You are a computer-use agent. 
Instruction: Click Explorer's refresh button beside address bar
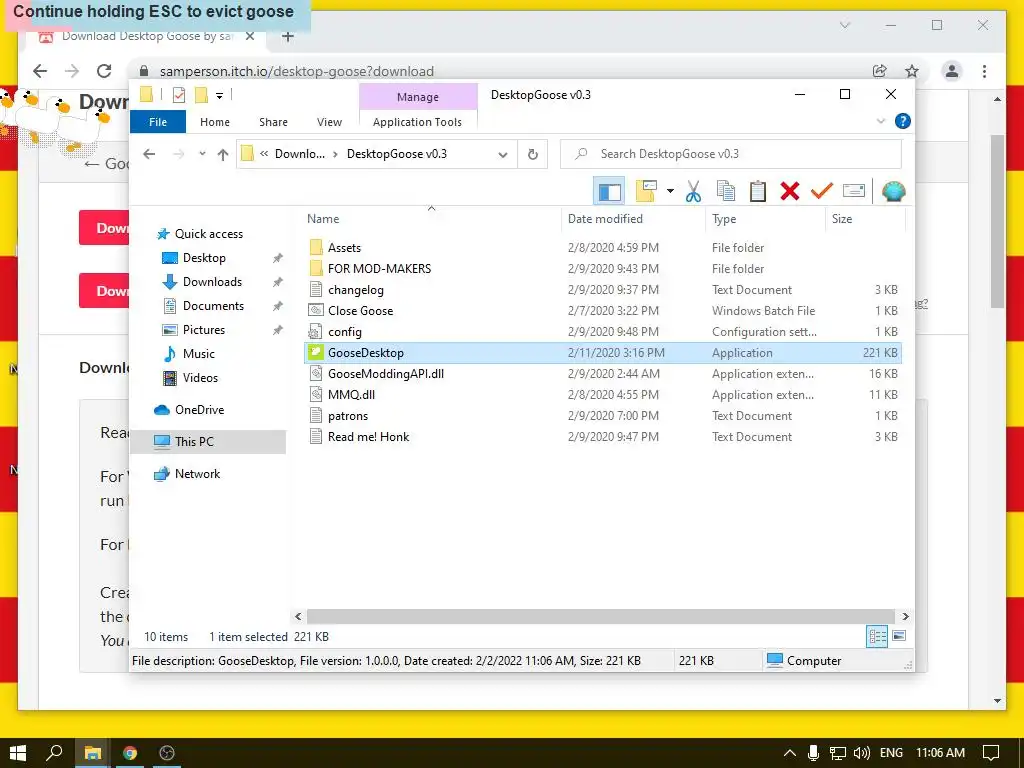pyautogui.click(x=533, y=154)
